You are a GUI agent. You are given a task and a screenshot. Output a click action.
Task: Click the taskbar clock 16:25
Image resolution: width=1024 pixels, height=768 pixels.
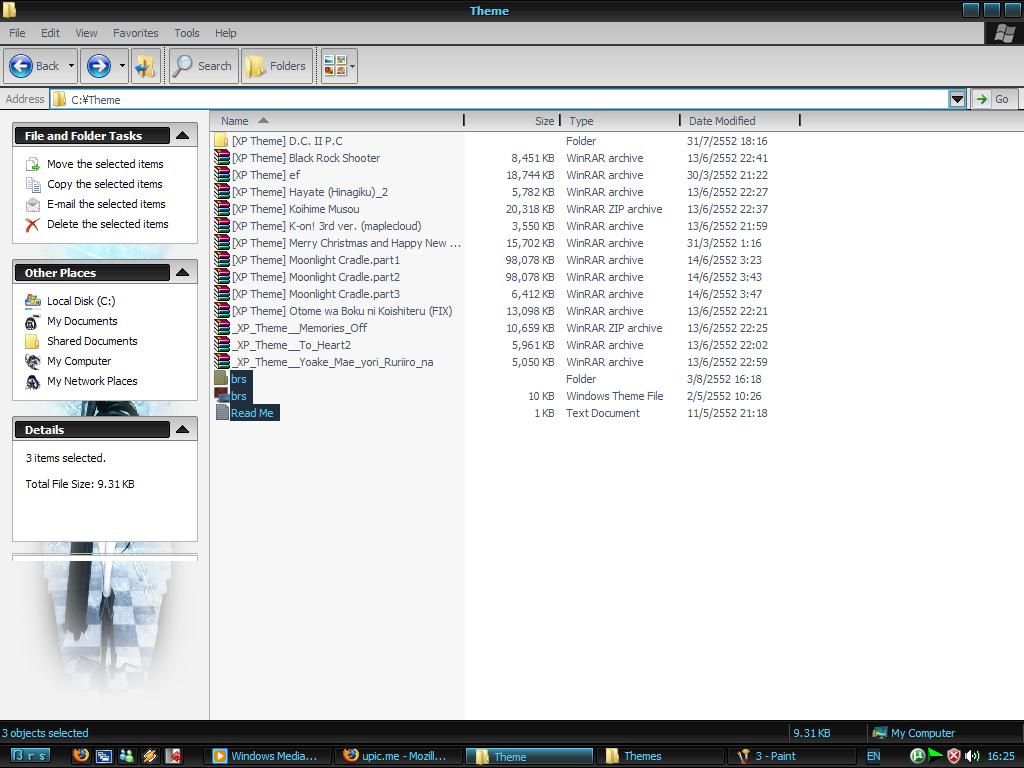coord(1000,756)
